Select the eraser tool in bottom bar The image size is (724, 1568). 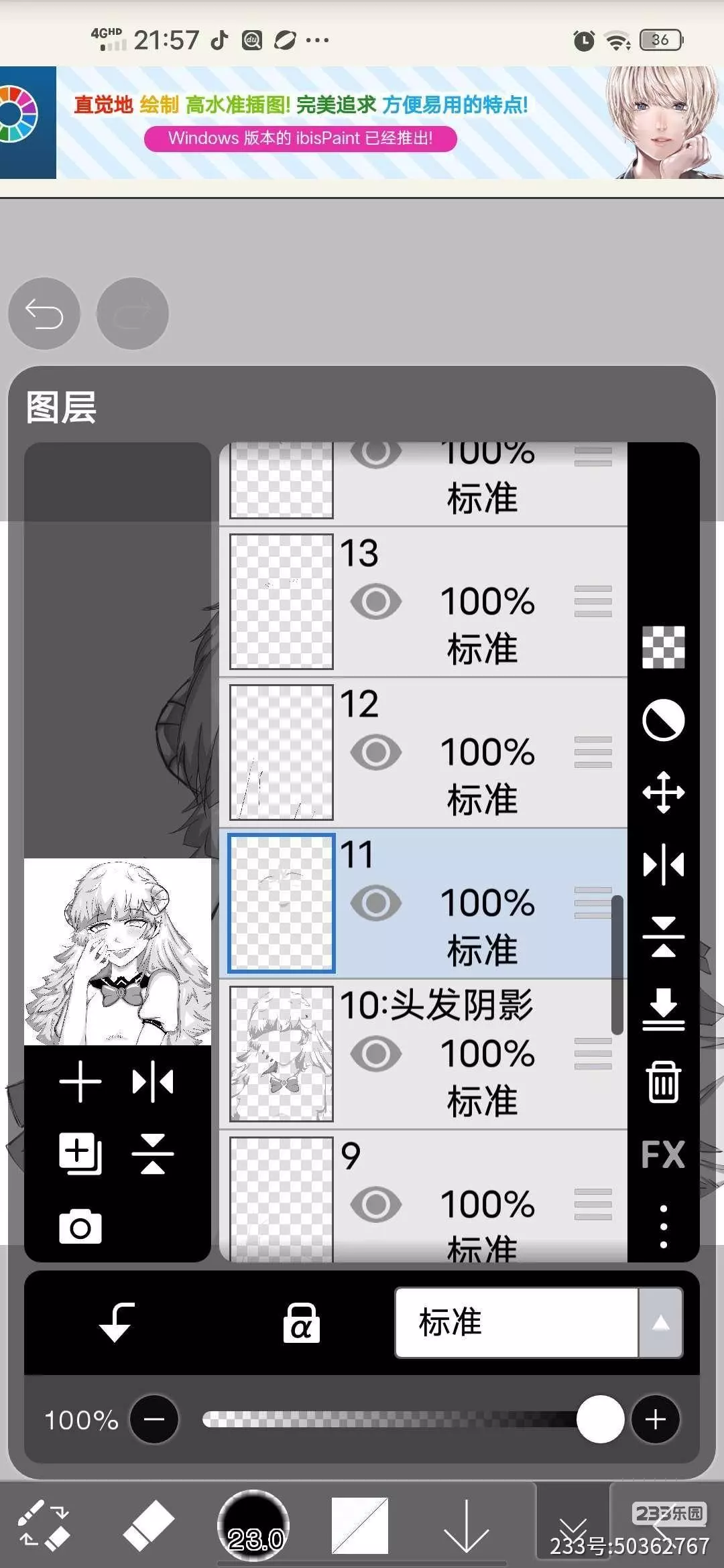[x=149, y=1525]
